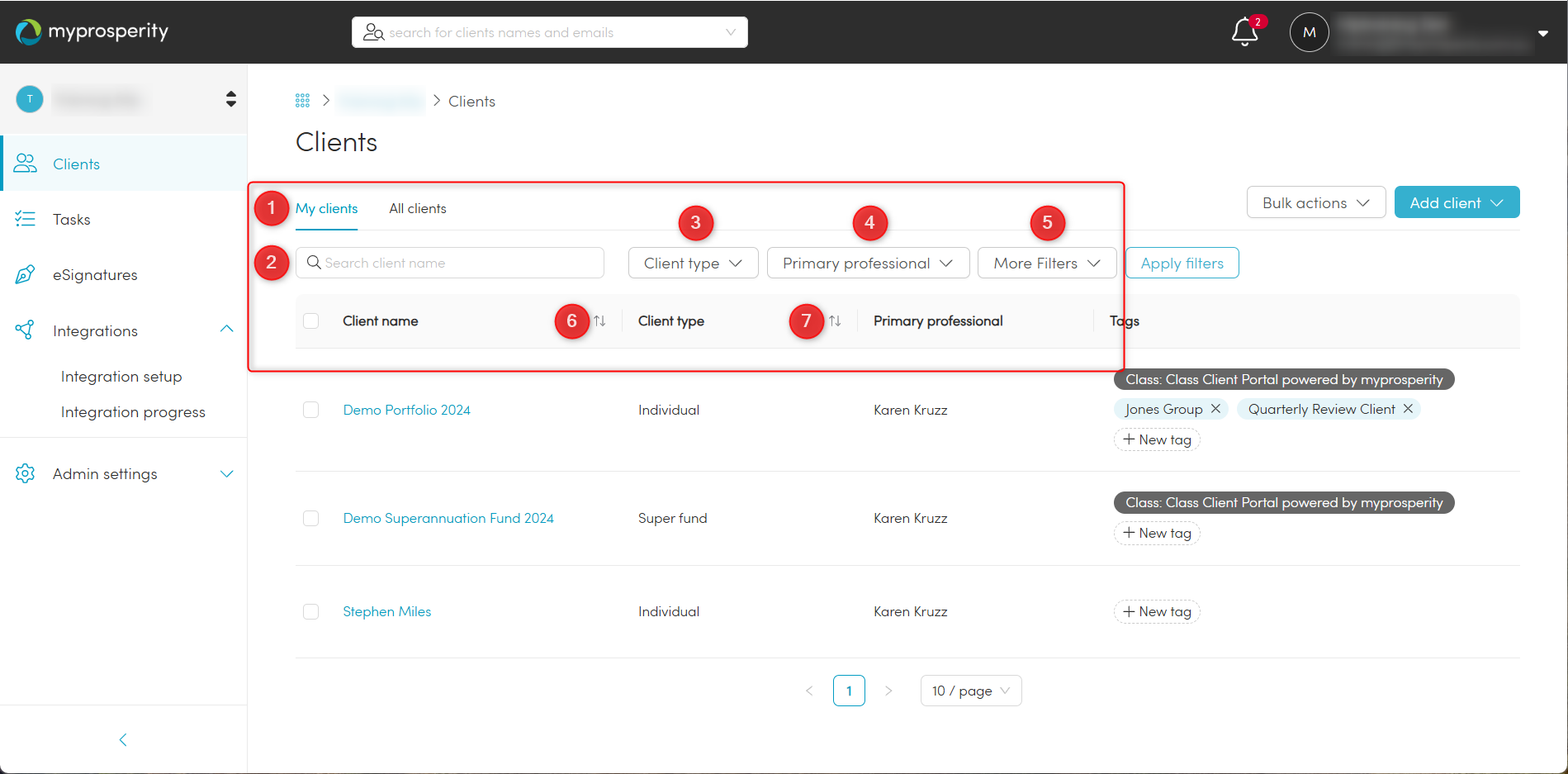This screenshot has width=1568, height=774.
Task: Add New tag to Demo Superannuation Fund
Action: [1157, 533]
